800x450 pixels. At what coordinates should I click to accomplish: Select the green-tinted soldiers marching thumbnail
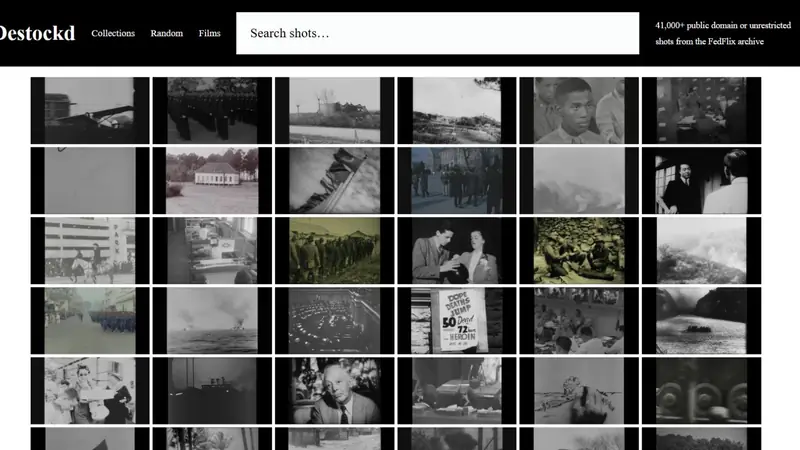pyautogui.click(x=335, y=251)
